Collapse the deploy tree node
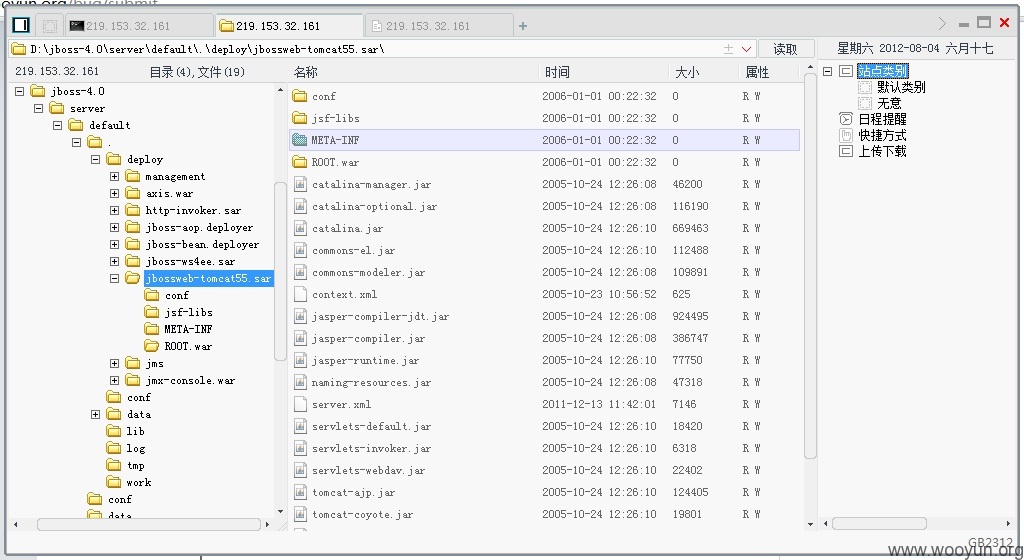The image size is (1024, 560). (x=95, y=159)
